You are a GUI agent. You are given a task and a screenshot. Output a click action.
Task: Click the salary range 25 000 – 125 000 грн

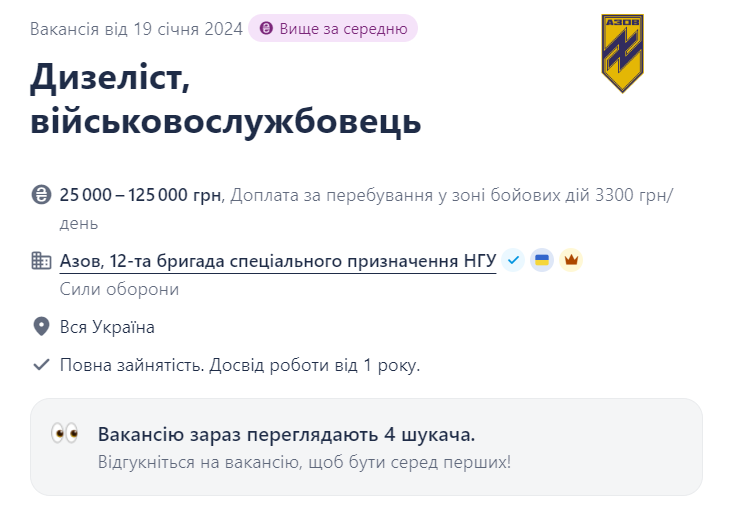(141, 194)
